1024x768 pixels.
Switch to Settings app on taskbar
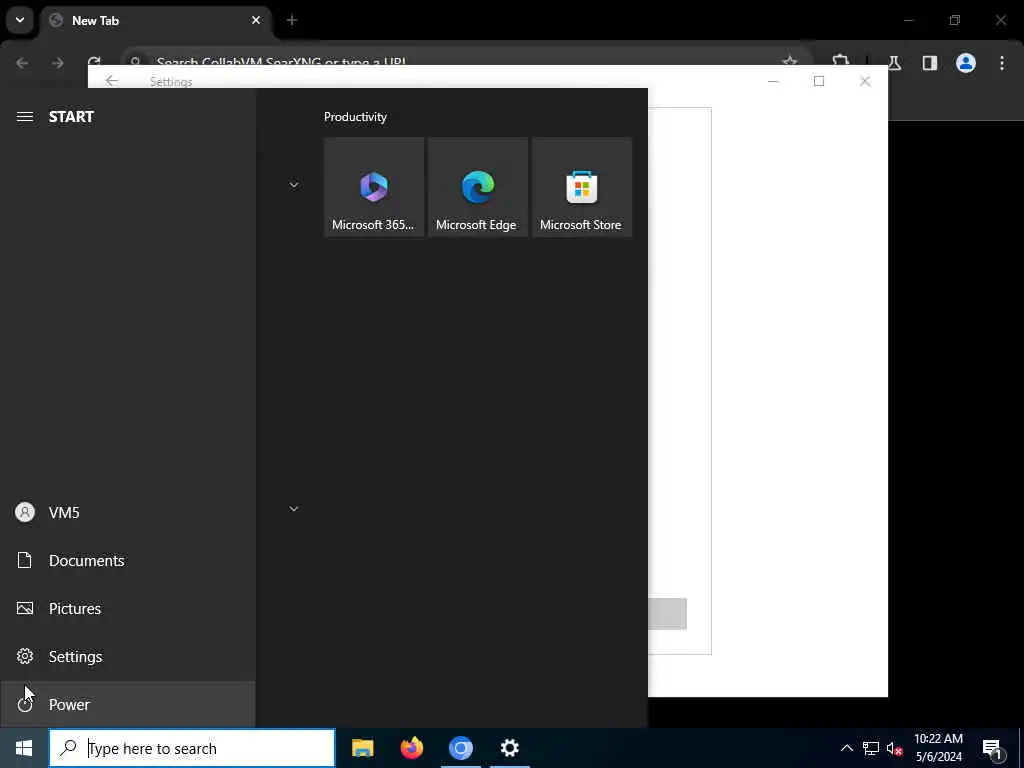tap(509, 748)
